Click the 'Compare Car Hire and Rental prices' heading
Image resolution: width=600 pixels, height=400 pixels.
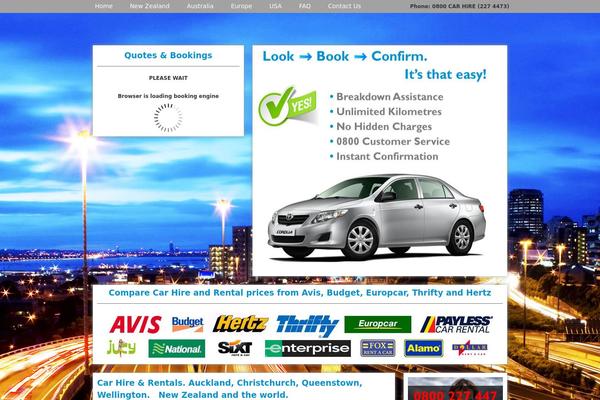point(300,293)
